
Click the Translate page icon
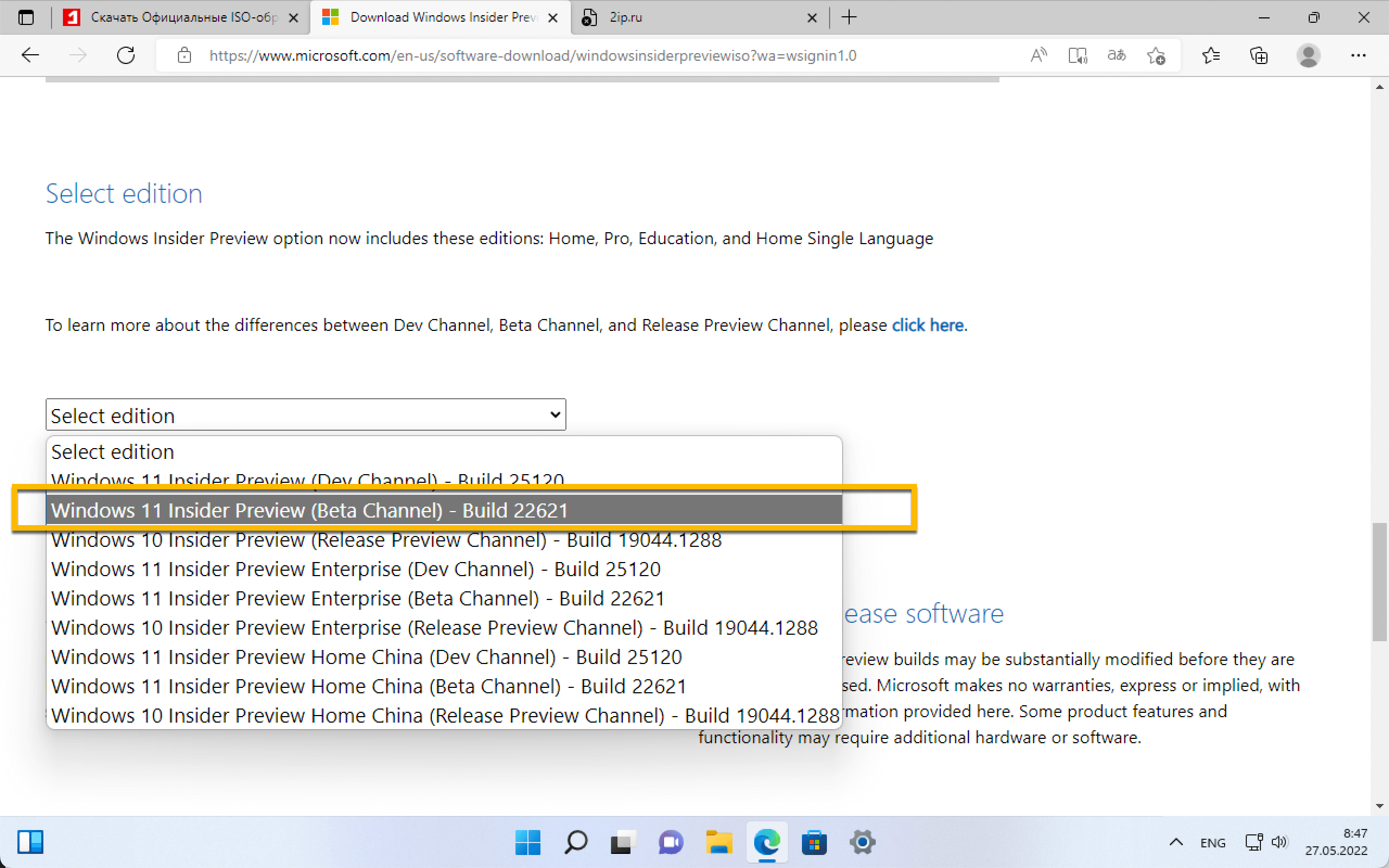tap(1117, 56)
